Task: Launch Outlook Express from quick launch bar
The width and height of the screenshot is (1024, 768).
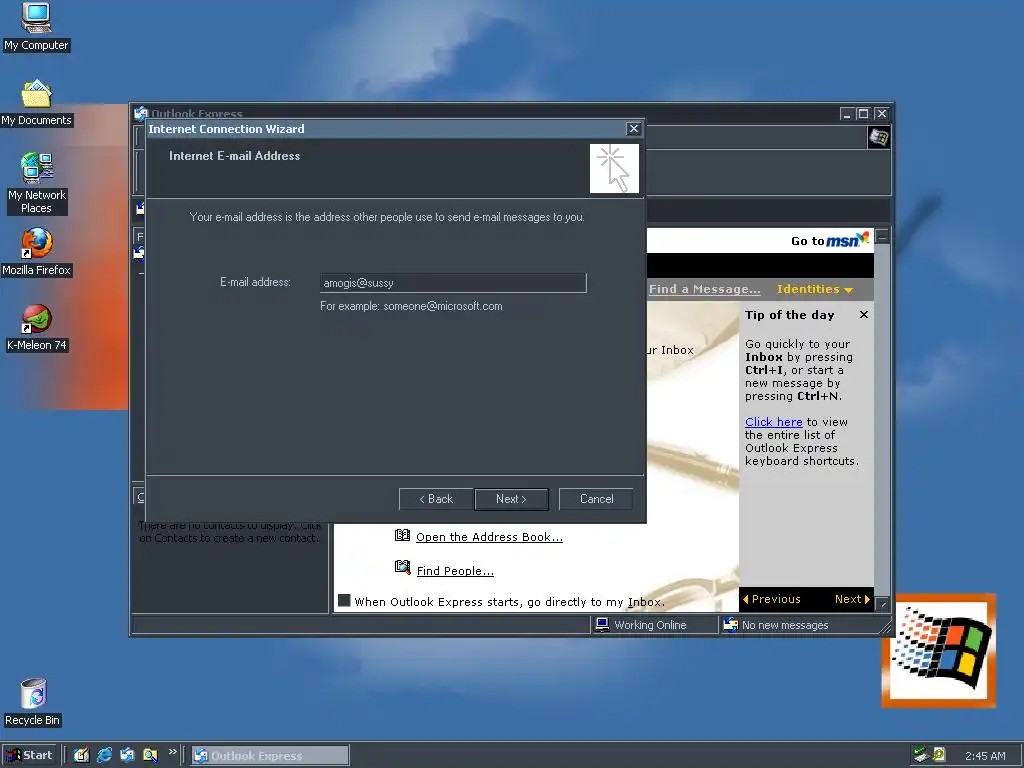Action: click(127, 755)
